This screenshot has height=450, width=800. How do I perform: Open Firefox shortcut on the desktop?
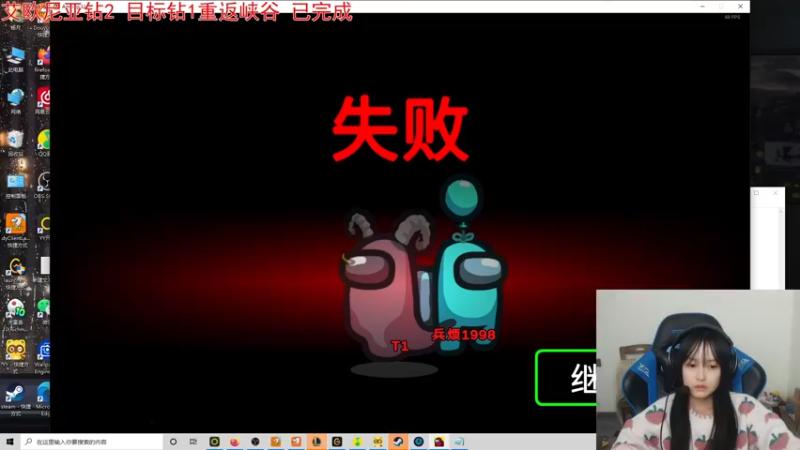point(43,61)
